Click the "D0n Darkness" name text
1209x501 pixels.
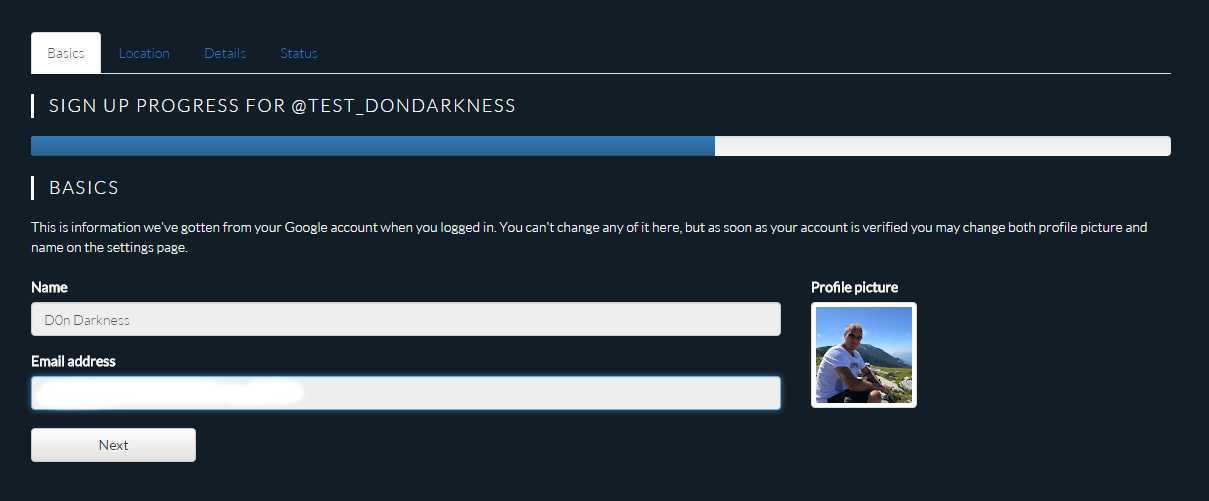click(x=87, y=320)
